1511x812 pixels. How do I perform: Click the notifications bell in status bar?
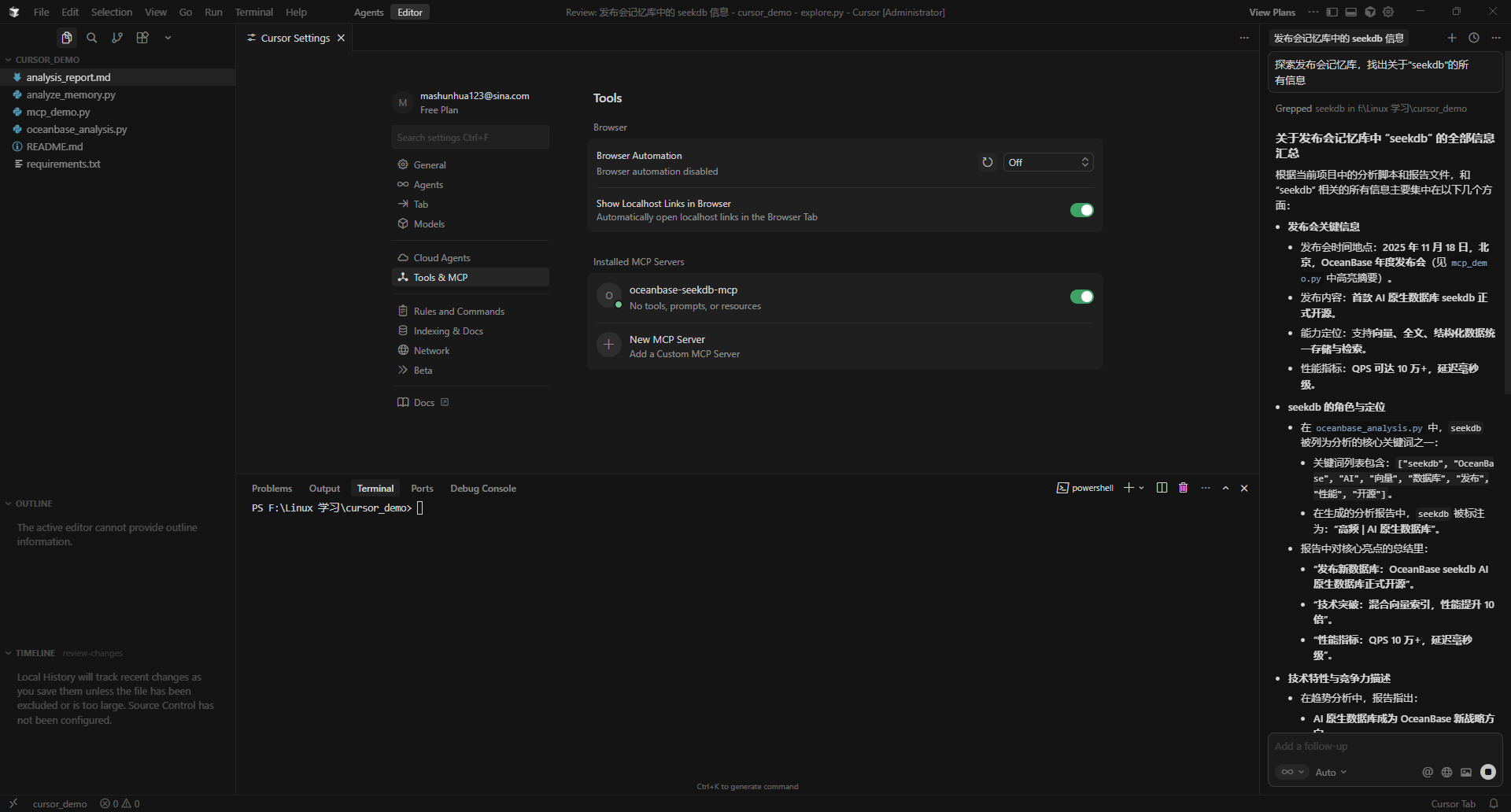[x=1494, y=803]
